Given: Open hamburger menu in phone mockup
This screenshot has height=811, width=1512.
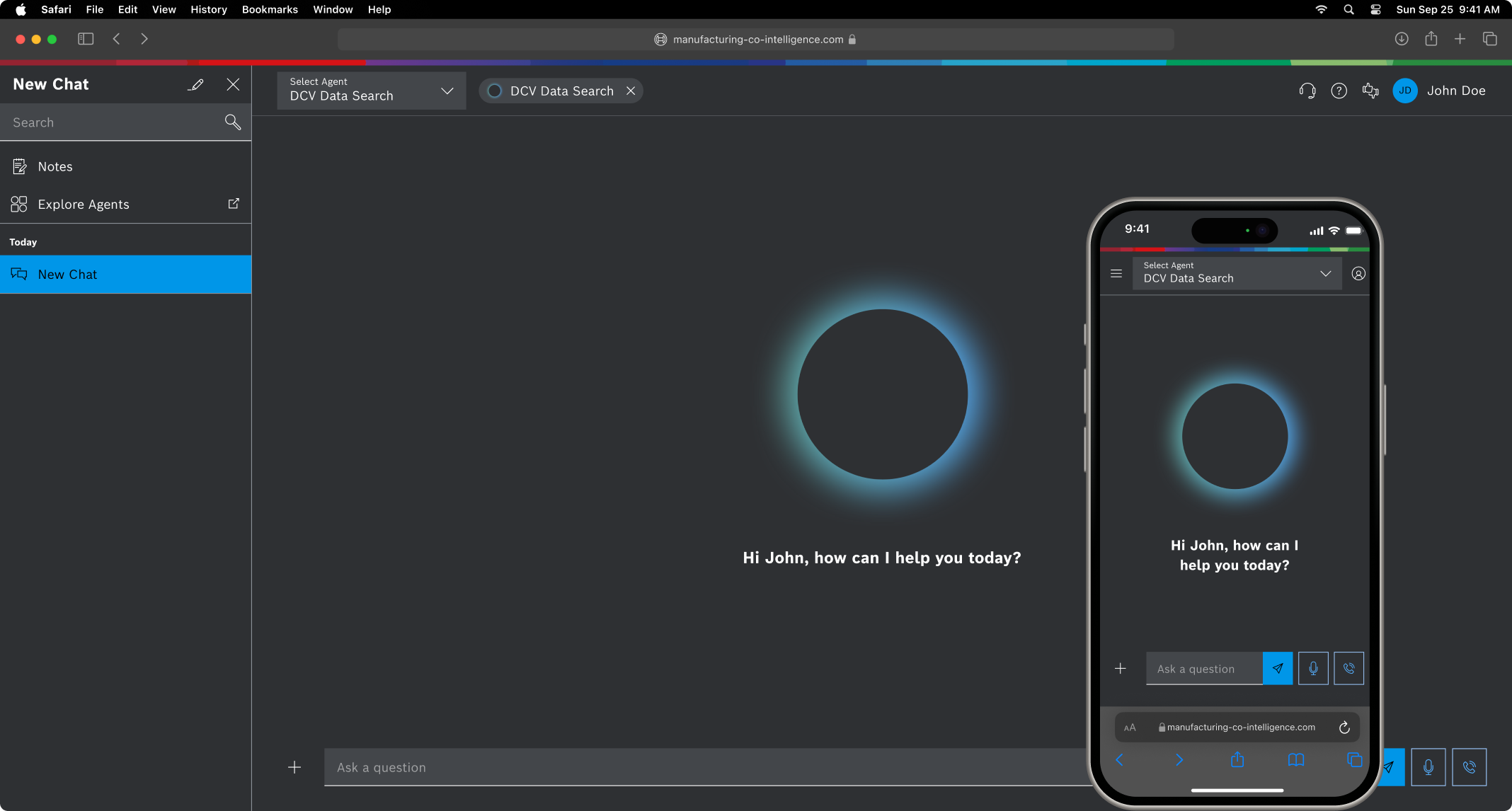Looking at the screenshot, I should pyautogui.click(x=1116, y=274).
